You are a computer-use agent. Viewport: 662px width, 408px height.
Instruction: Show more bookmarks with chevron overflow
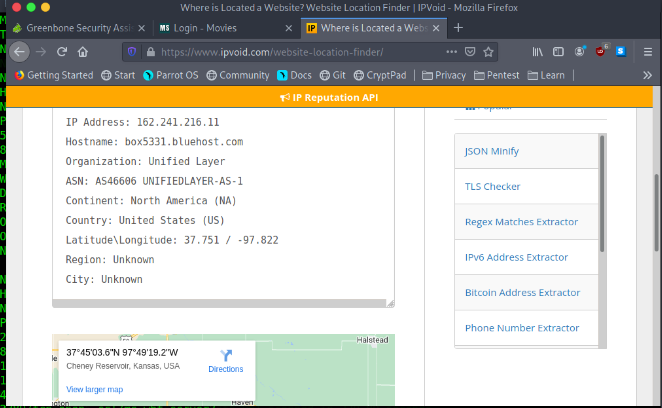tap(647, 75)
